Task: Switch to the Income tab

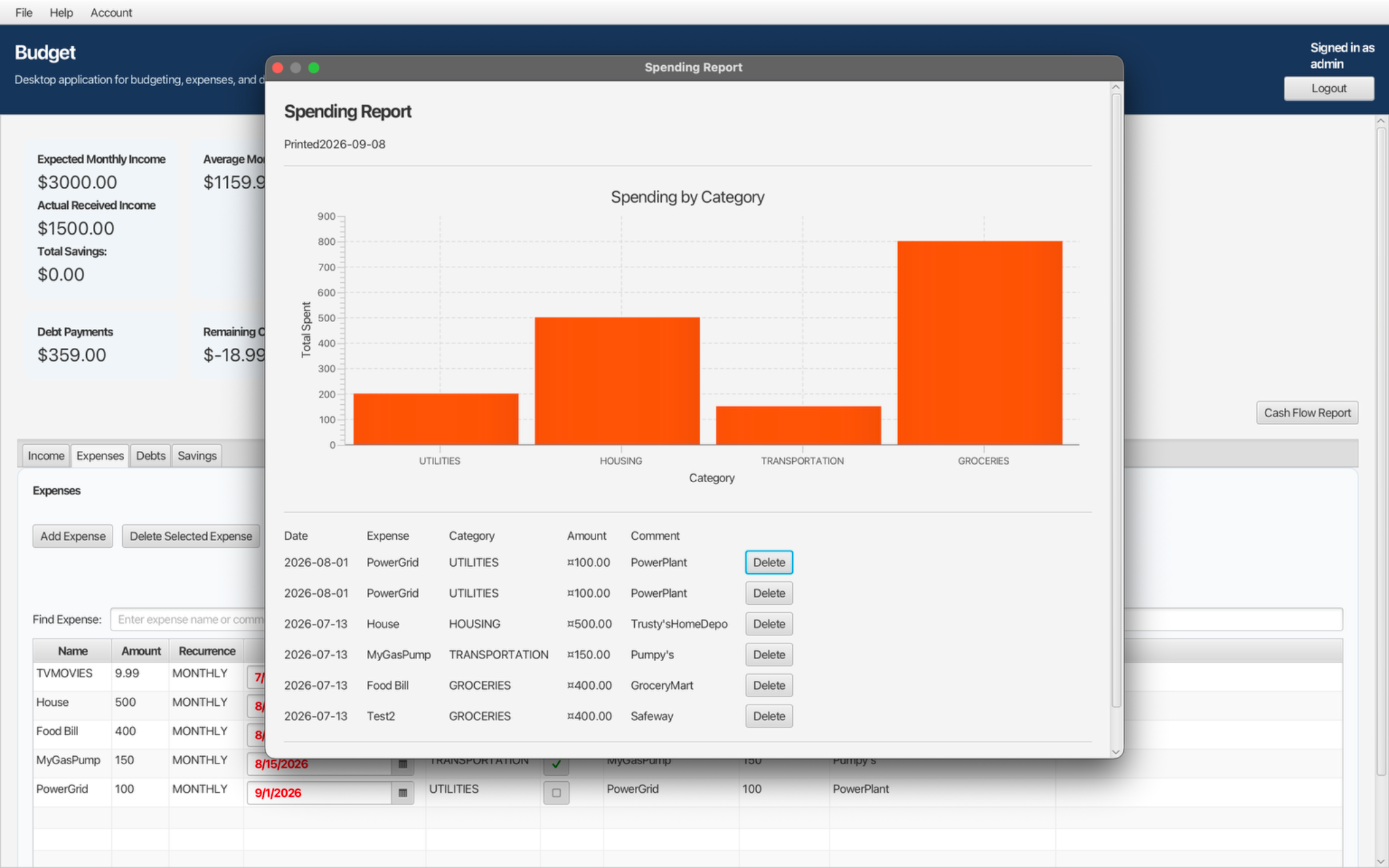Action: [46, 456]
